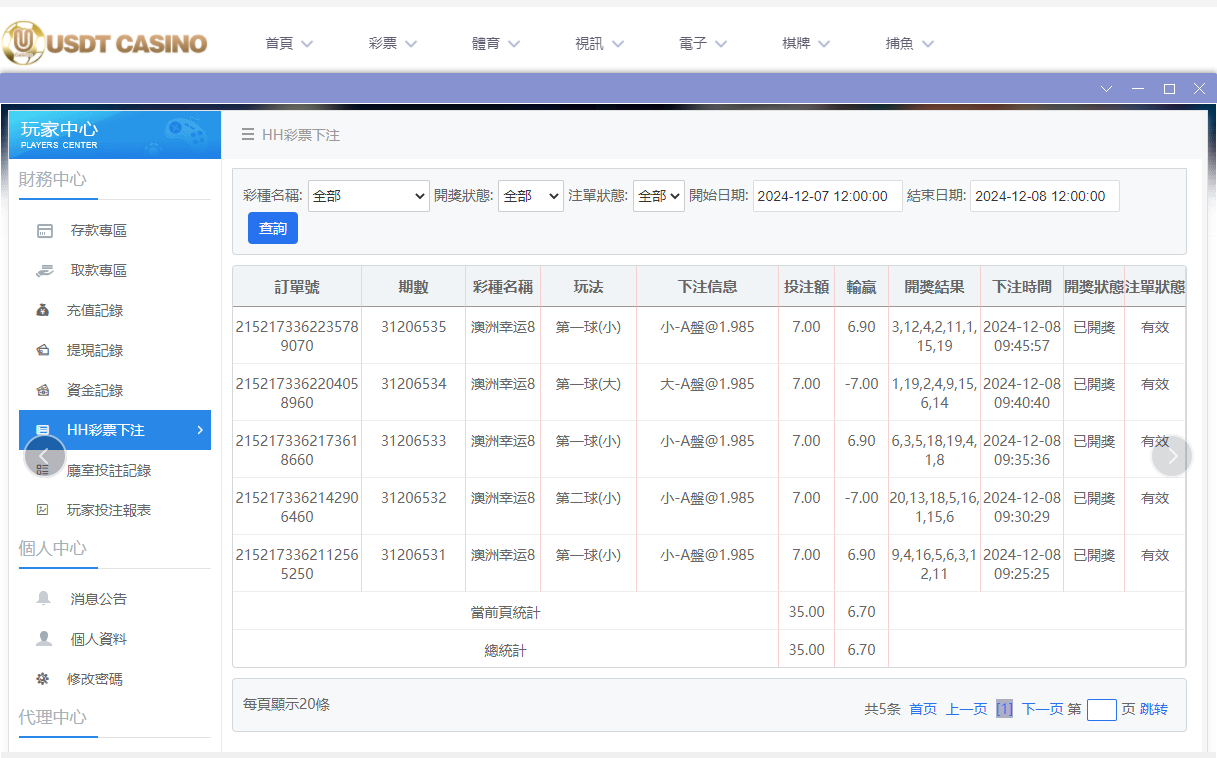Open the 彩種名稱 lottery type dropdown
This screenshot has height=758, width=1217.
[x=368, y=196]
